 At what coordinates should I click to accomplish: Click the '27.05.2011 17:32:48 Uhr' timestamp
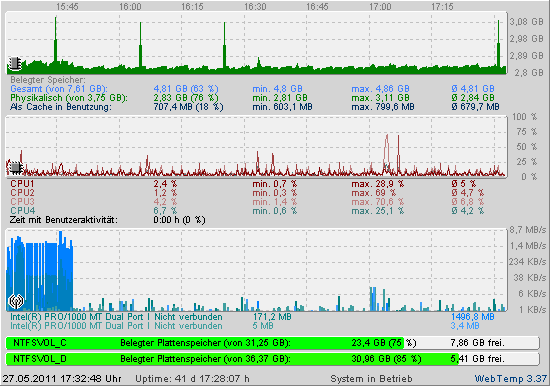[x=62, y=379]
